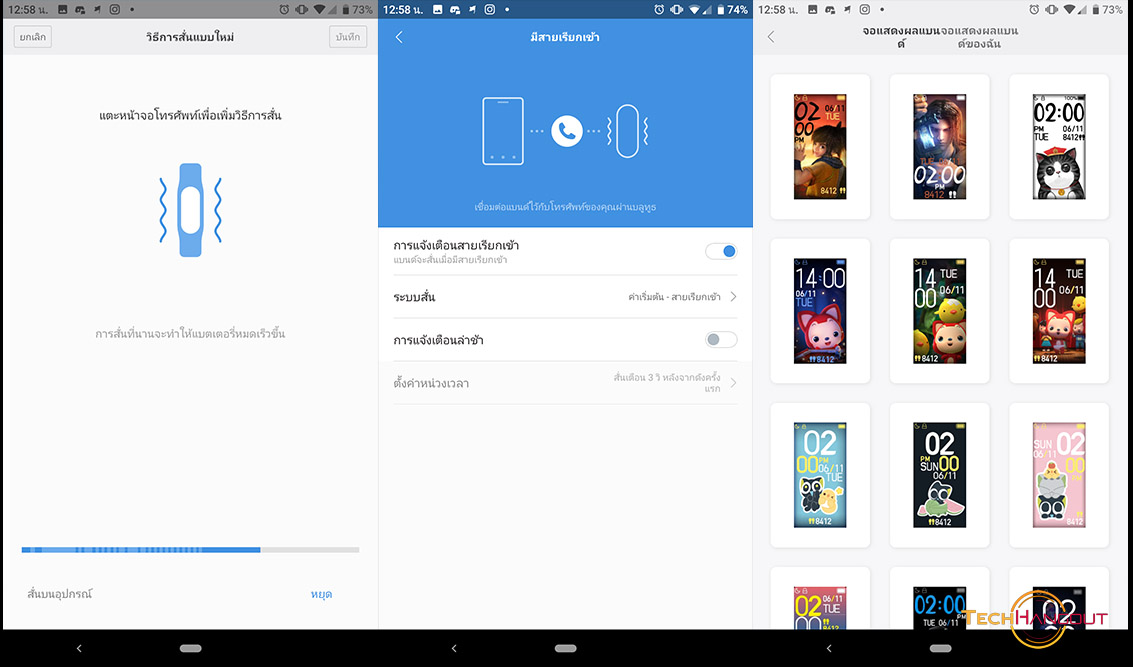Tap the ยกเลิก cancel button
This screenshot has height=667, width=1133.
(33, 37)
